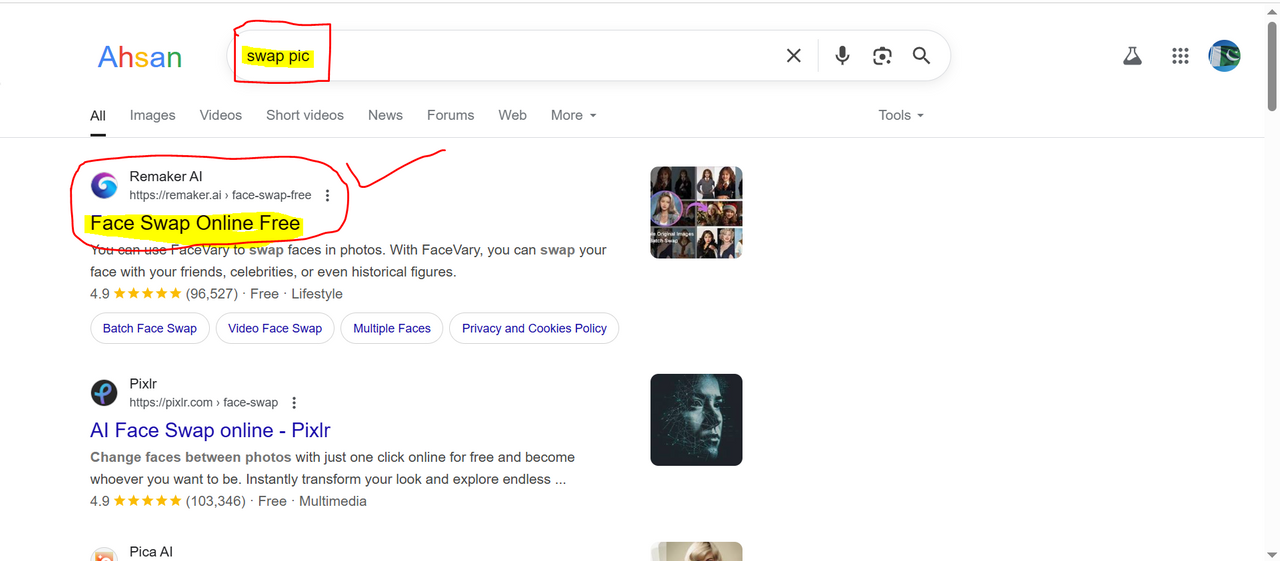Click the Pixlr site favicon
1280x561 pixels.
(x=104, y=392)
